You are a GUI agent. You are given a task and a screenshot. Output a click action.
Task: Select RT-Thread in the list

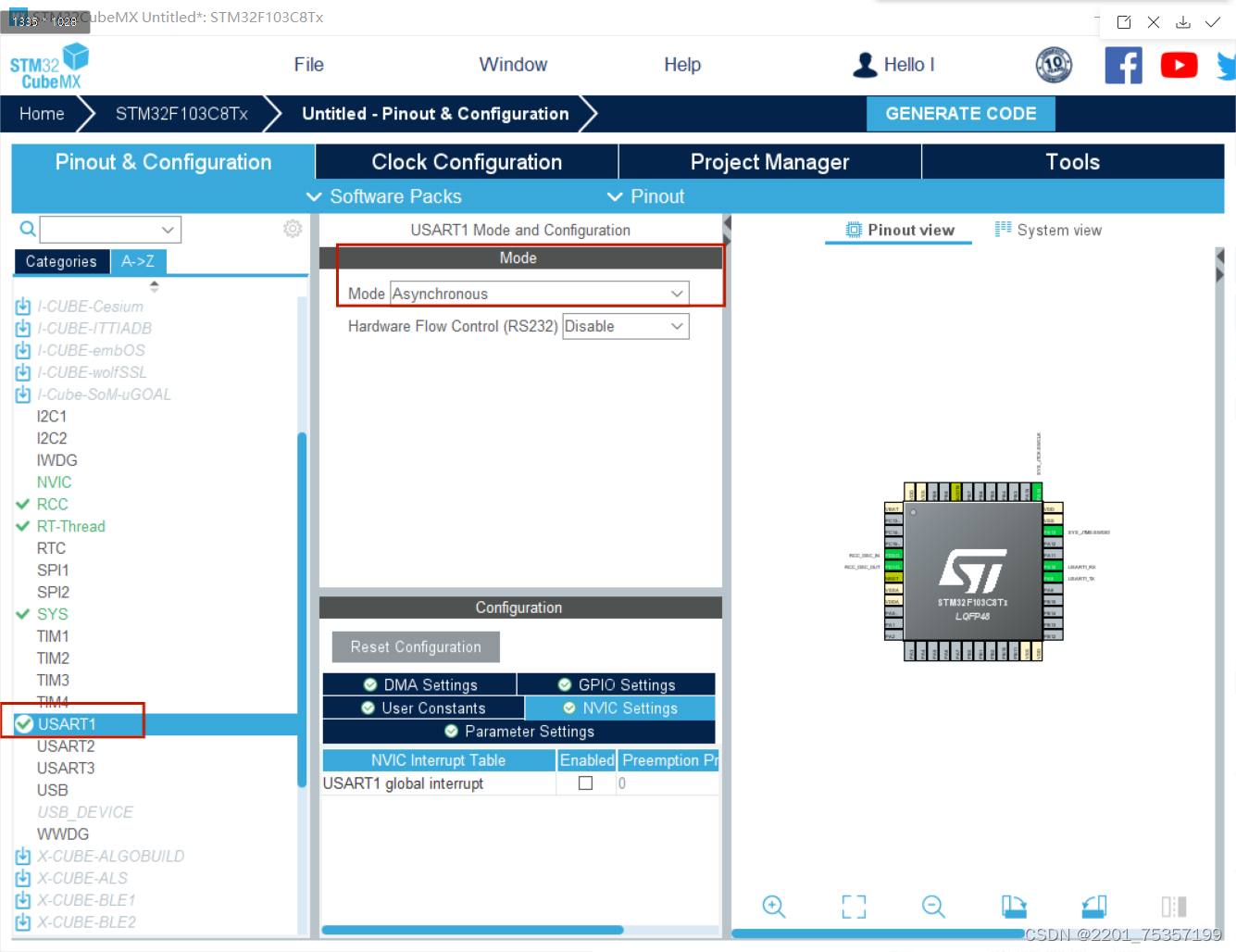click(70, 526)
